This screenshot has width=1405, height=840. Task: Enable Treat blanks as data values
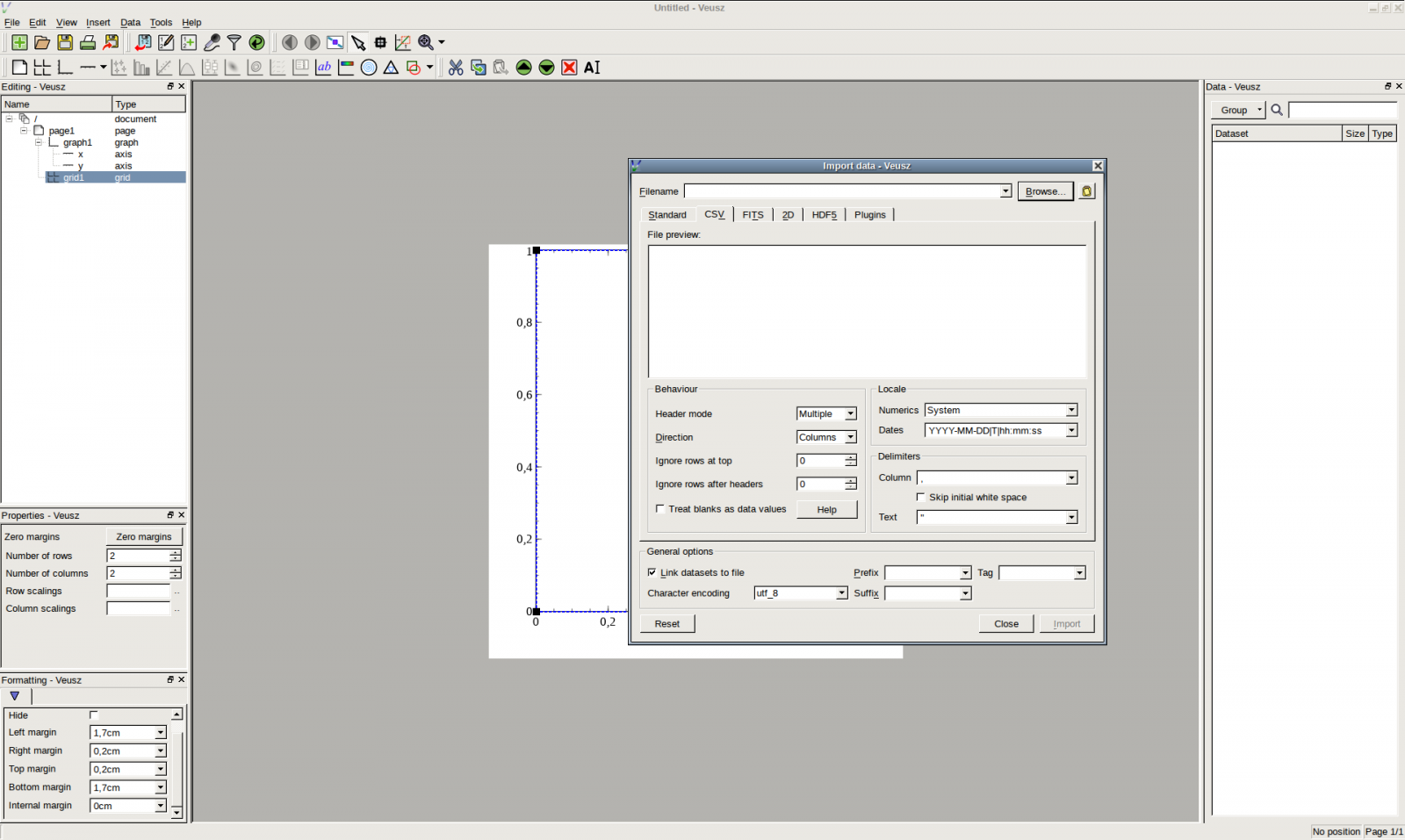pyautogui.click(x=660, y=509)
